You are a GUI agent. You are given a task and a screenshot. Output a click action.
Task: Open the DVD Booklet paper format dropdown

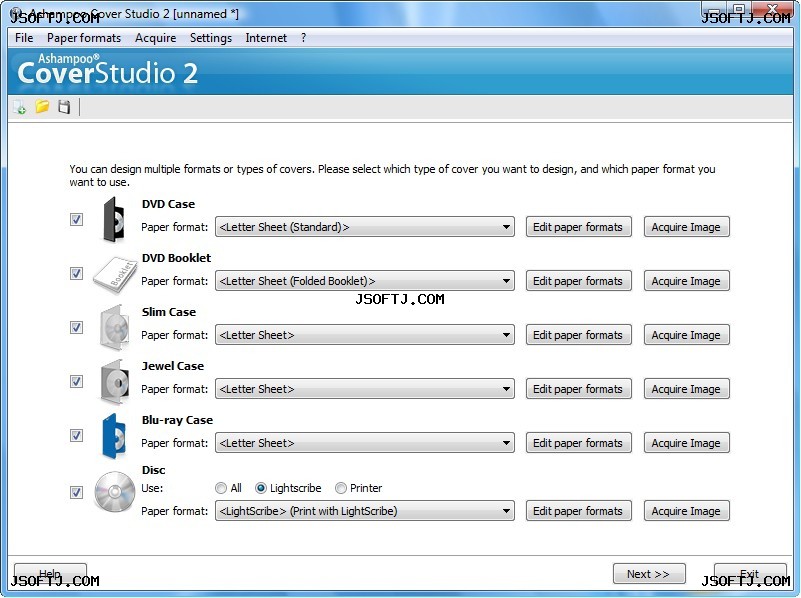coord(365,281)
